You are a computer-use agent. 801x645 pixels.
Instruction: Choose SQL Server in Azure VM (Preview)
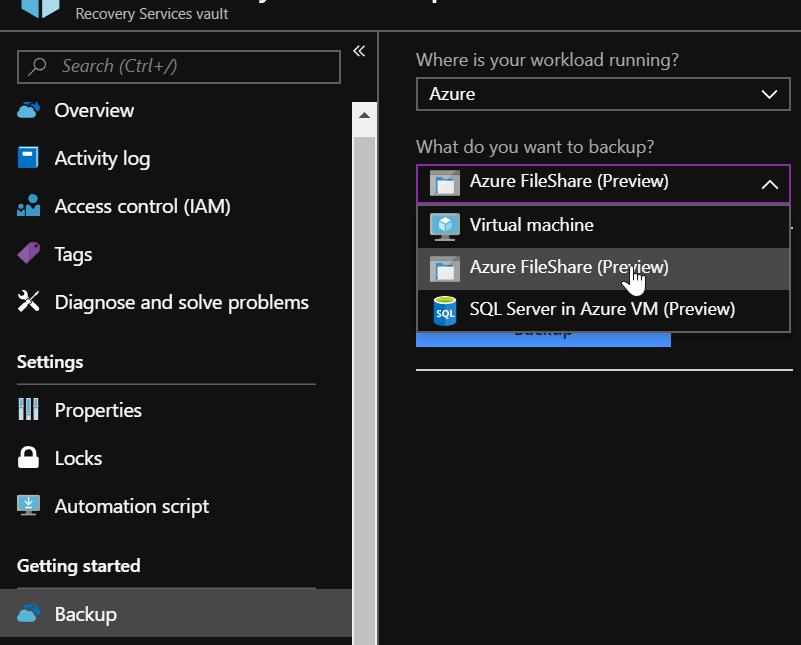pyautogui.click(x=602, y=310)
